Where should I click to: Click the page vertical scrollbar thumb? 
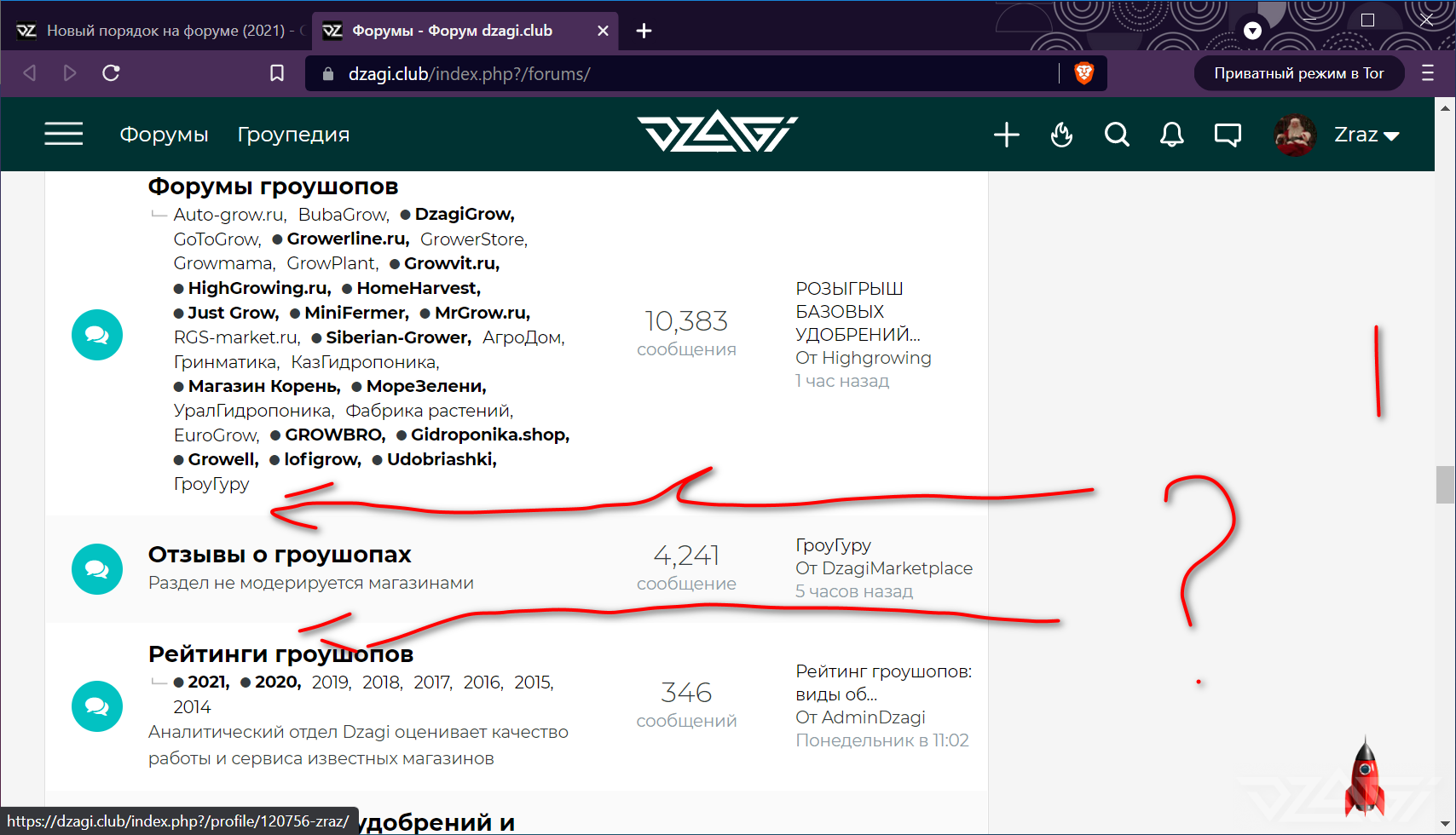(x=1445, y=485)
